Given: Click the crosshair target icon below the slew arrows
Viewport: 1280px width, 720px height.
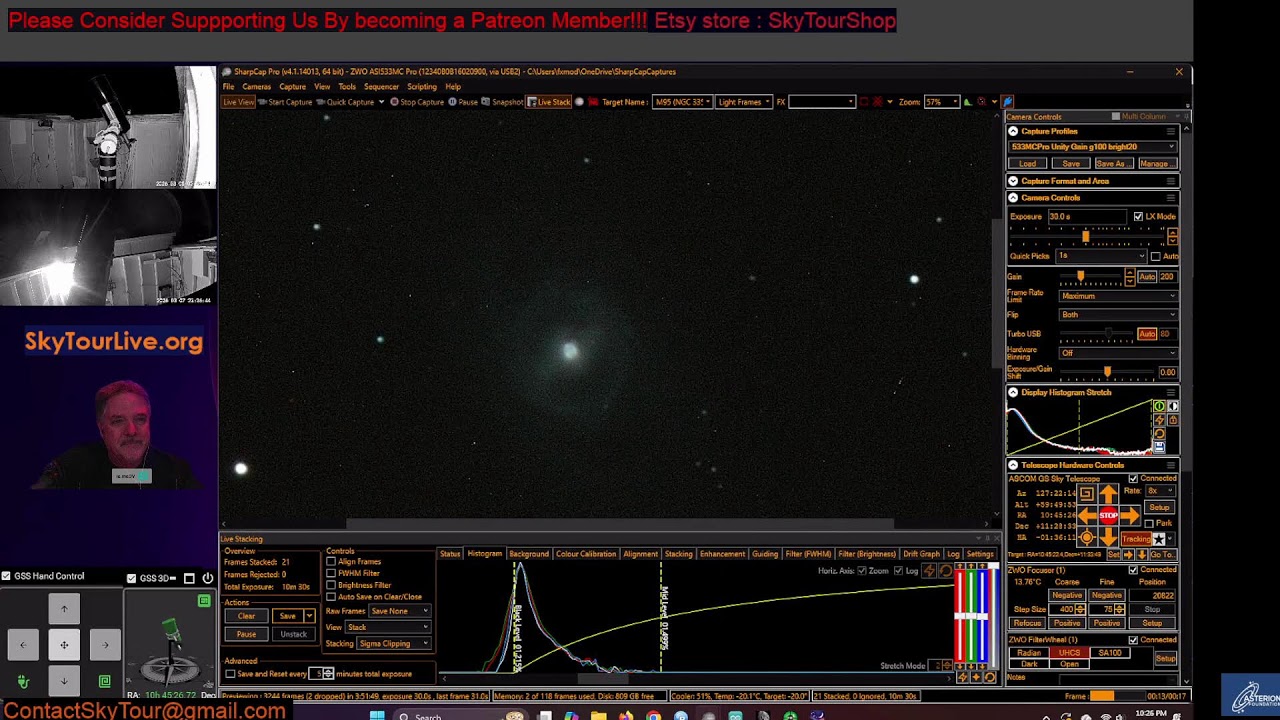Looking at the screenshot, I should [x=1087, y=537].
